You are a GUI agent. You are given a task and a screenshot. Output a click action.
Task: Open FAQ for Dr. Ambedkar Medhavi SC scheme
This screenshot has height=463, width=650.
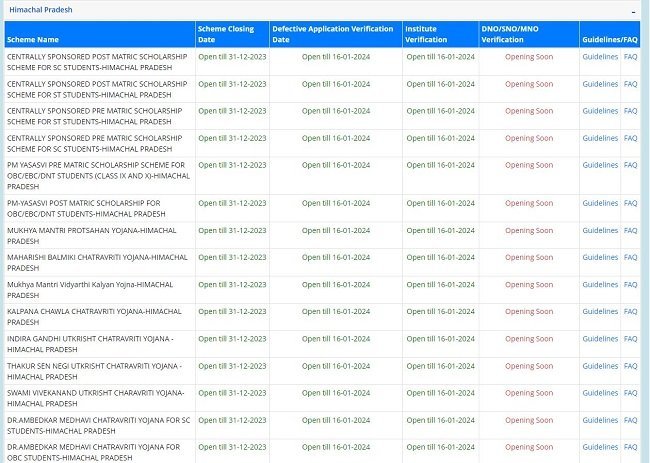(x=630, y=420)
